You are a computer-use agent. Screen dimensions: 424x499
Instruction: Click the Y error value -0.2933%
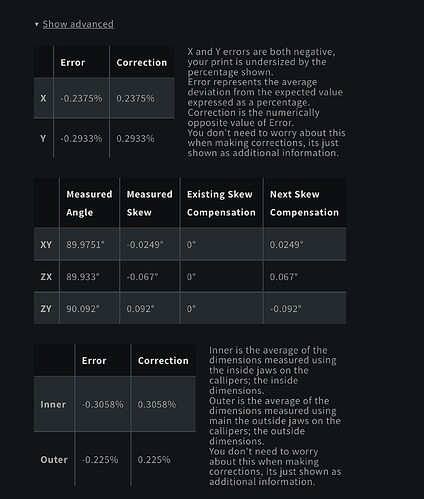pos(81,138)
